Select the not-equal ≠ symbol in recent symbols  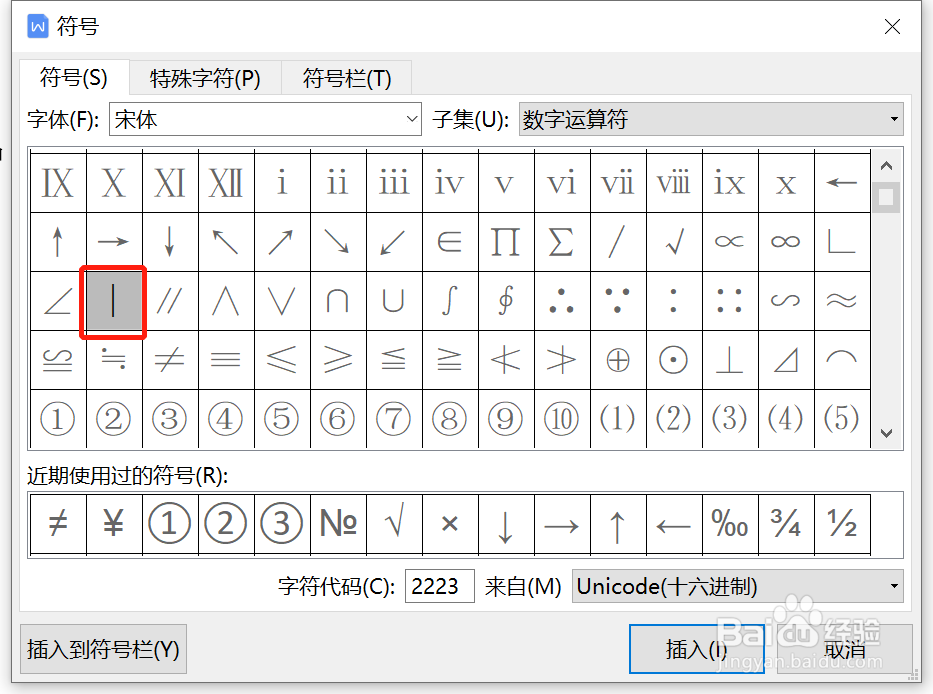57,523
